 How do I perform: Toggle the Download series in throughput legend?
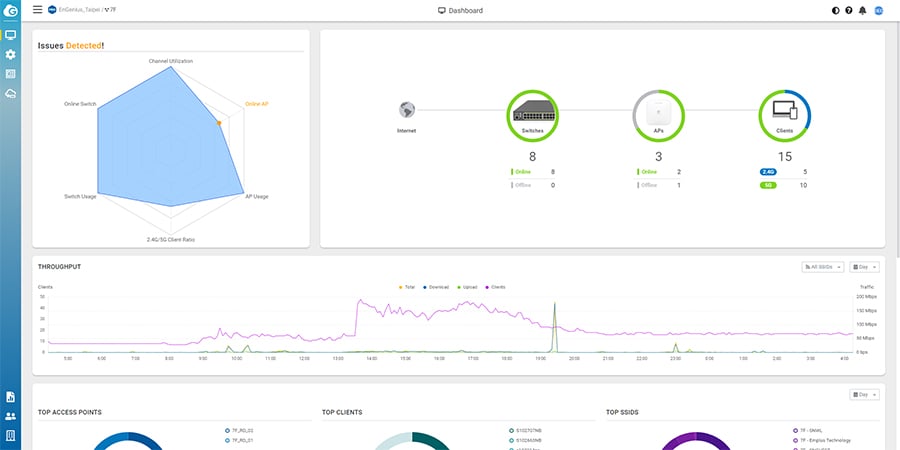click(436, 287)
